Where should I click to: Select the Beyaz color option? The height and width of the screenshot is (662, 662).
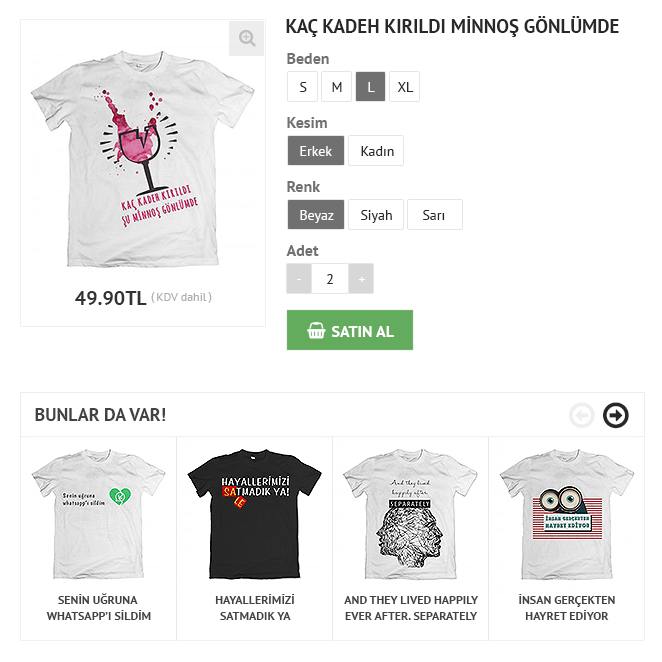tap(316, 215)
